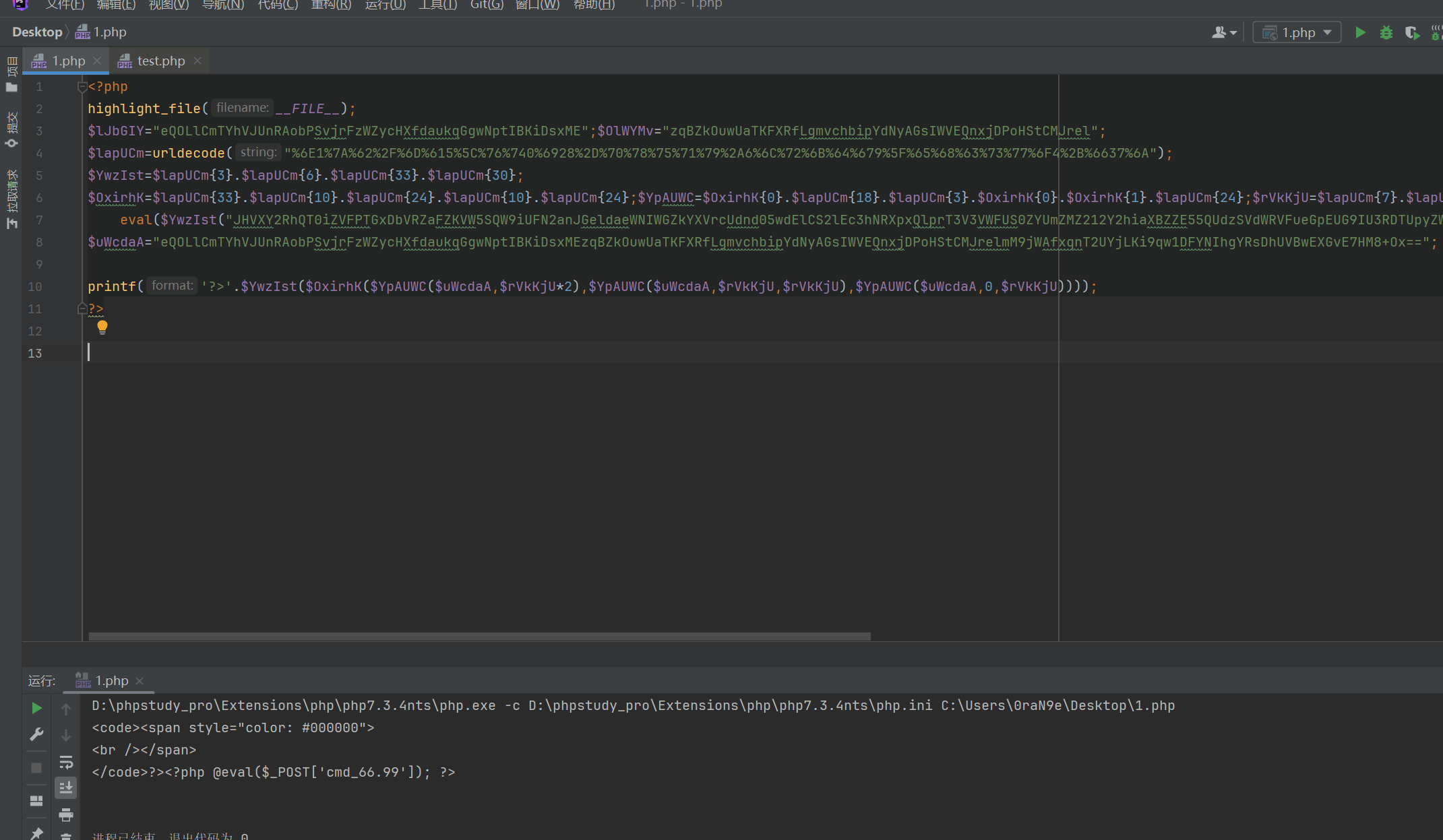Toggle soft-wrap in the Run console
Image resolution: width=1443 pixels, height=840 pixels.
66,762
